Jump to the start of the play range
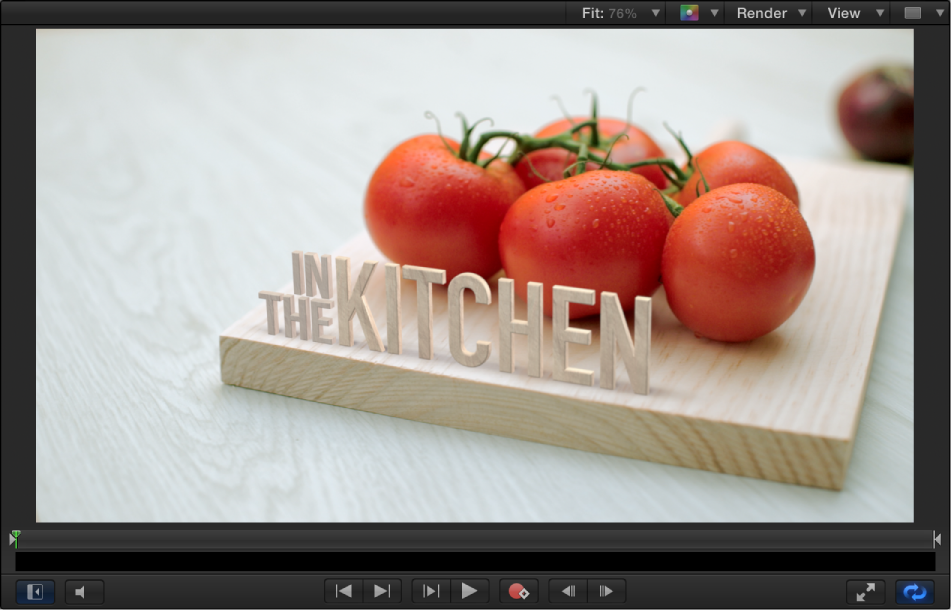 pyautogui.click(x=343, y=591)
